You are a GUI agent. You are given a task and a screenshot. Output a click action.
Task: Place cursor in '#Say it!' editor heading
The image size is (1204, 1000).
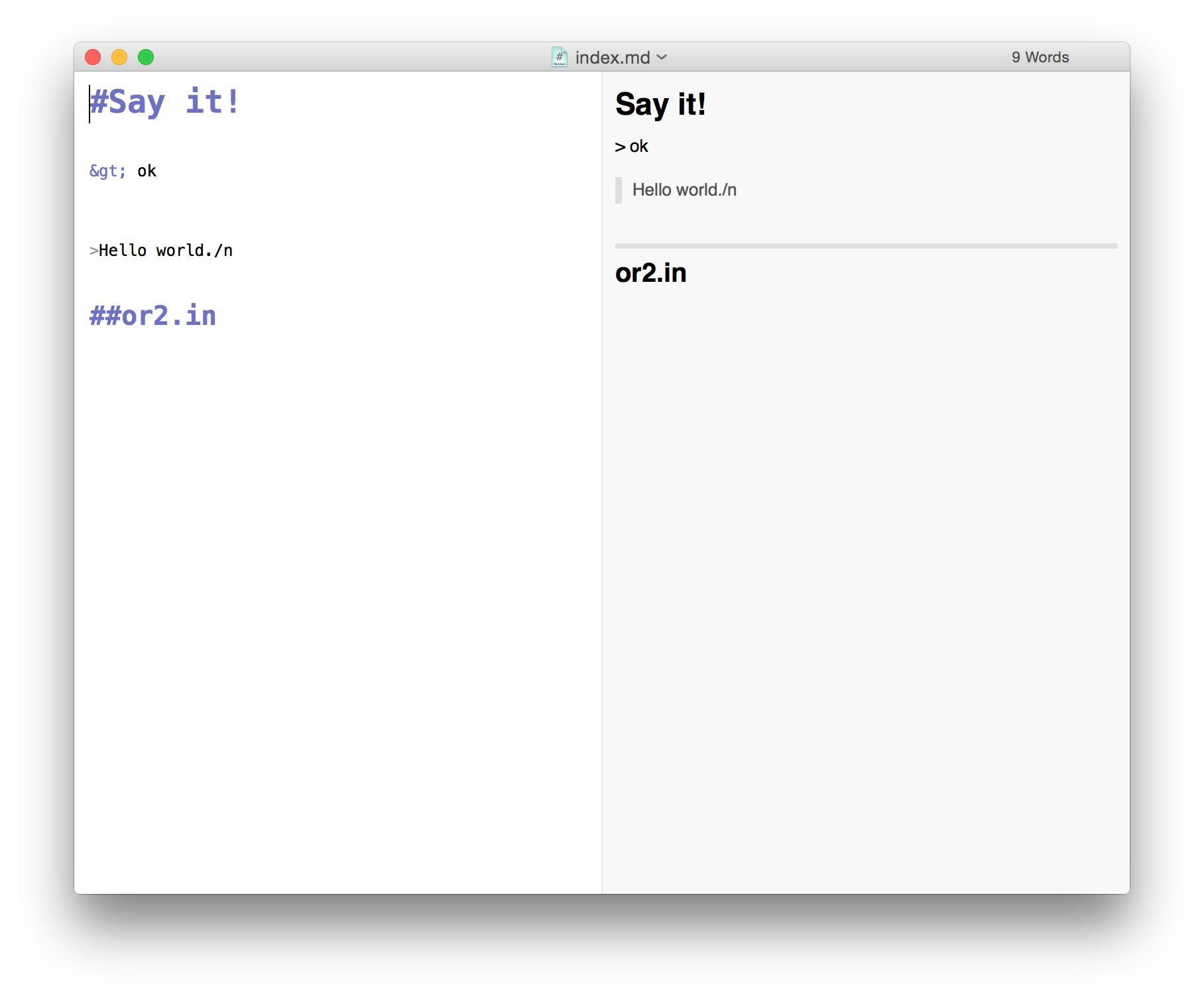point(164,102)
